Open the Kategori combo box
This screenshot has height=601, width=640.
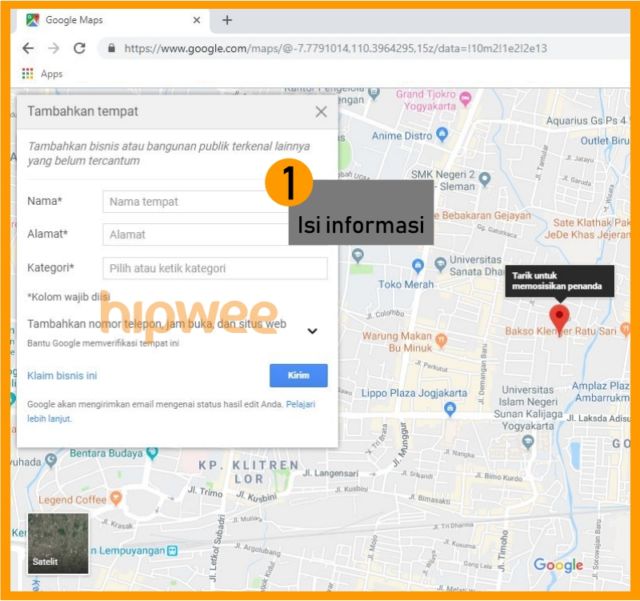click(215, 268)
